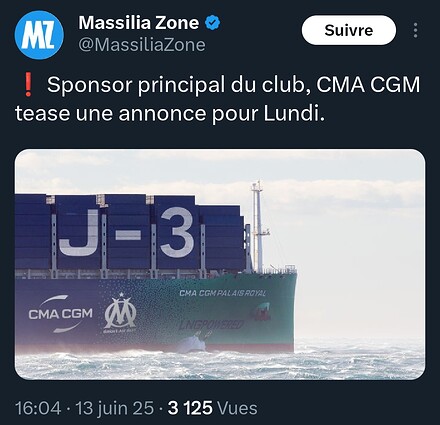Click the digit 3 on the containers

[177, 232]
